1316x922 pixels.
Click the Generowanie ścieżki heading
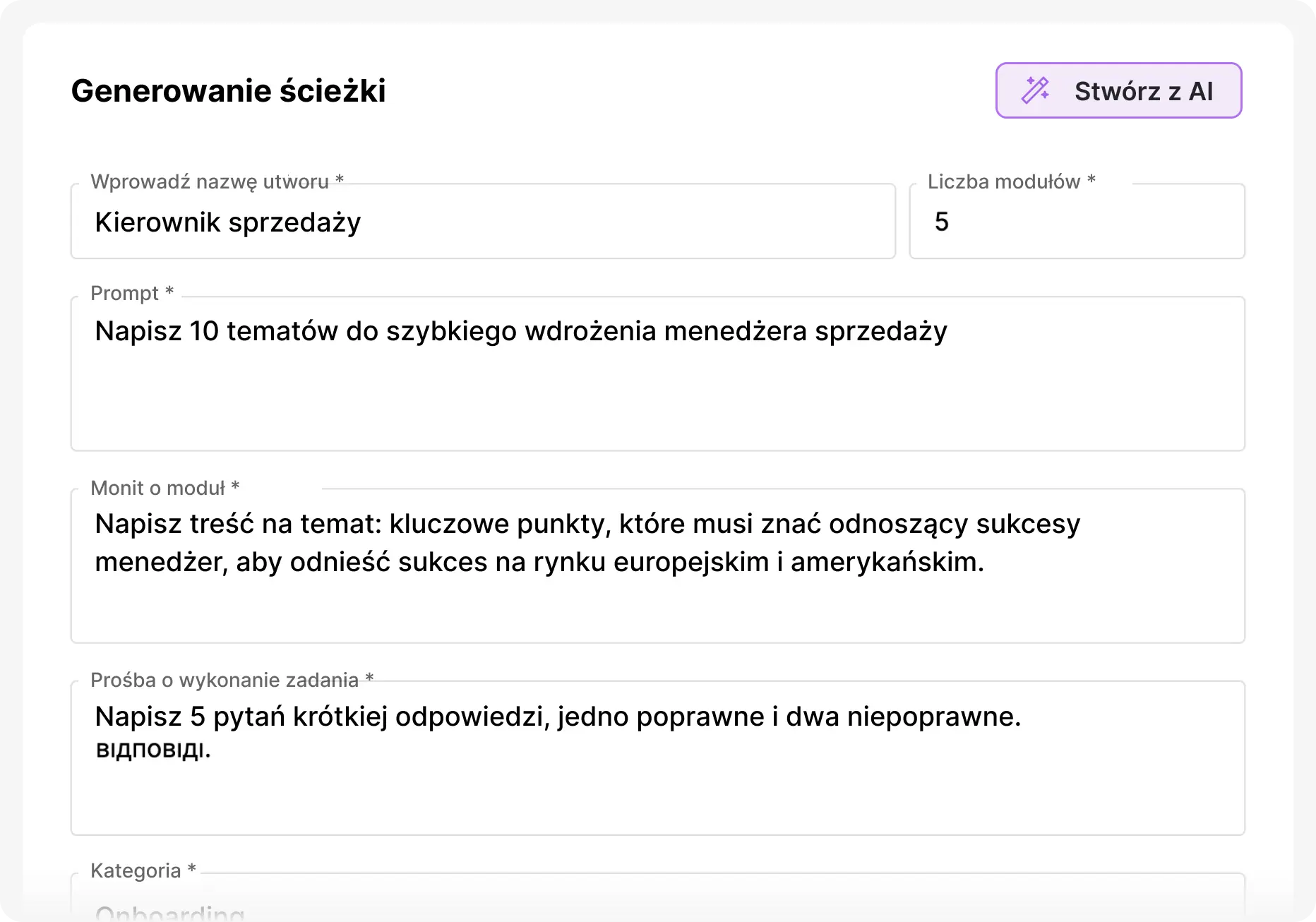tap(228, 91)
